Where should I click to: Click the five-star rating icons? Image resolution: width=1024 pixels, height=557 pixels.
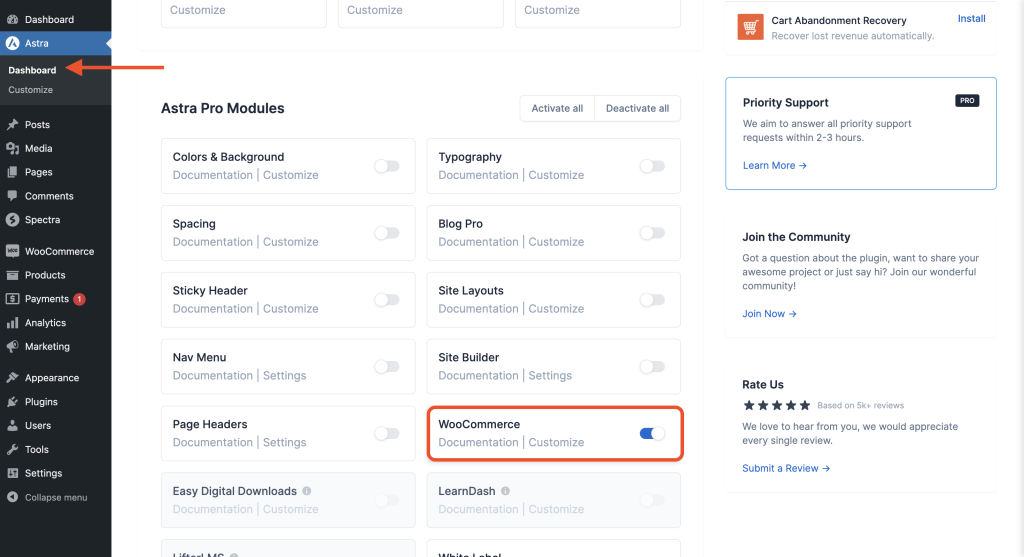pyautogui.click(x=776, y=406)
